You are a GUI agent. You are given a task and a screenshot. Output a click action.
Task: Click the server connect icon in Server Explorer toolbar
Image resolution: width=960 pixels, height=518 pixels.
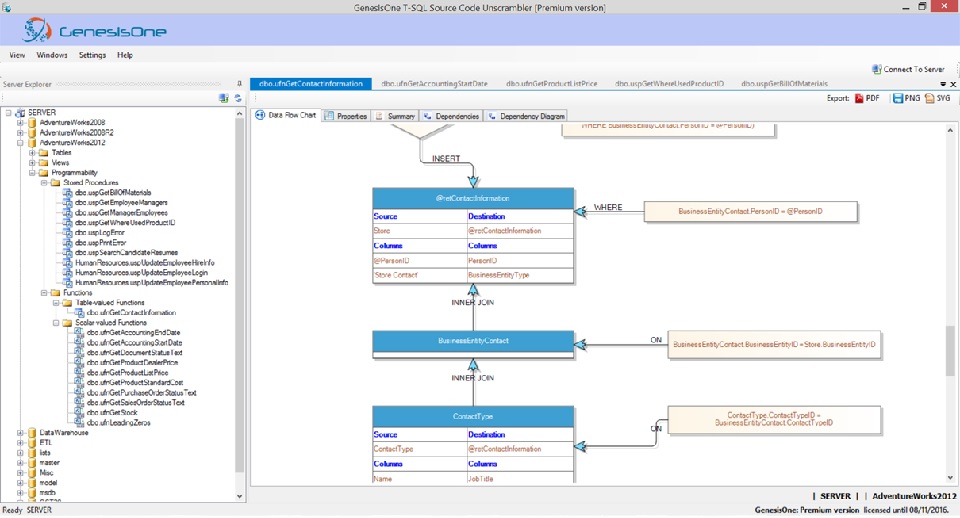point(223,98)
